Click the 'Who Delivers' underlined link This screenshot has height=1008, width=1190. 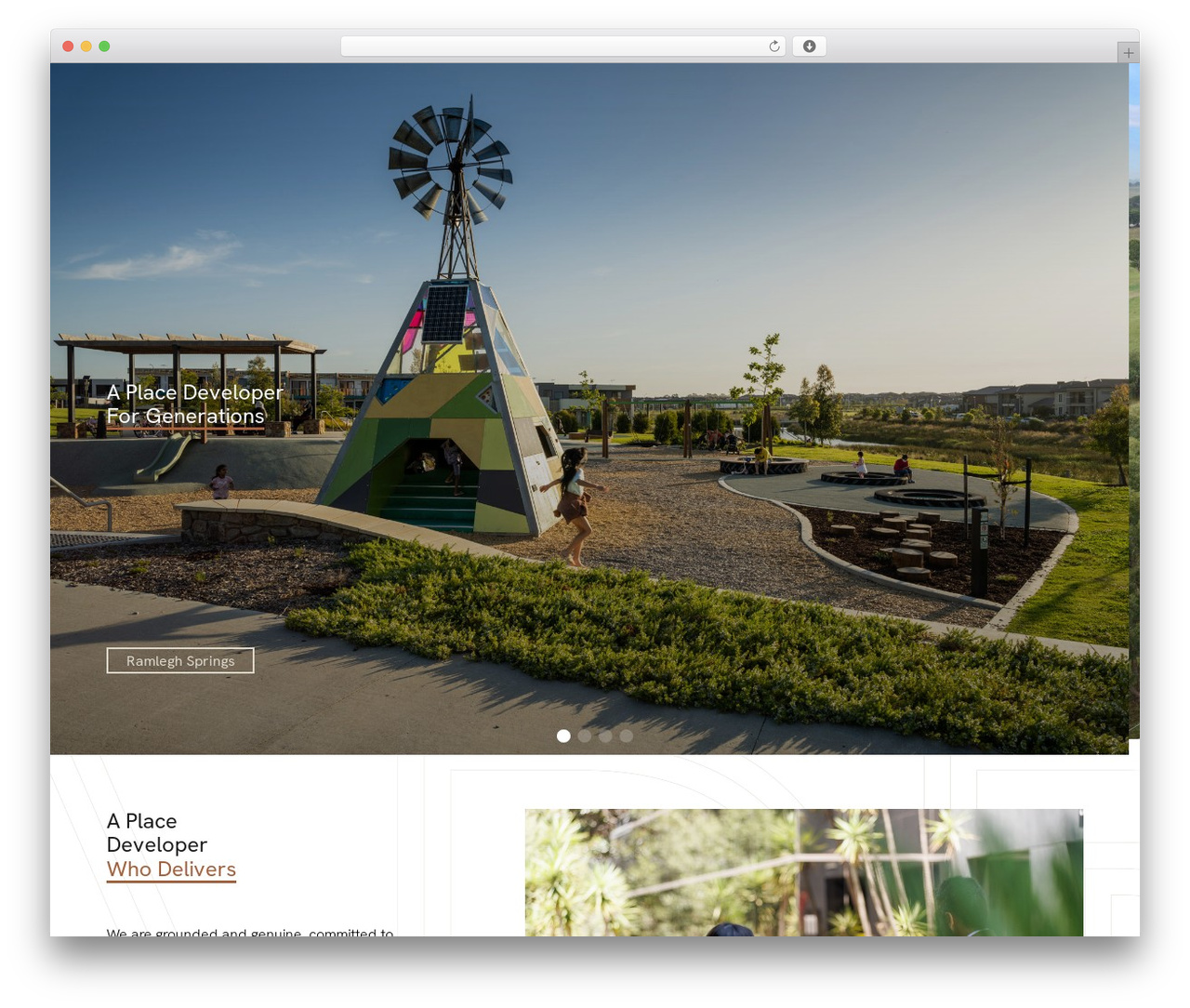point(171,869)
